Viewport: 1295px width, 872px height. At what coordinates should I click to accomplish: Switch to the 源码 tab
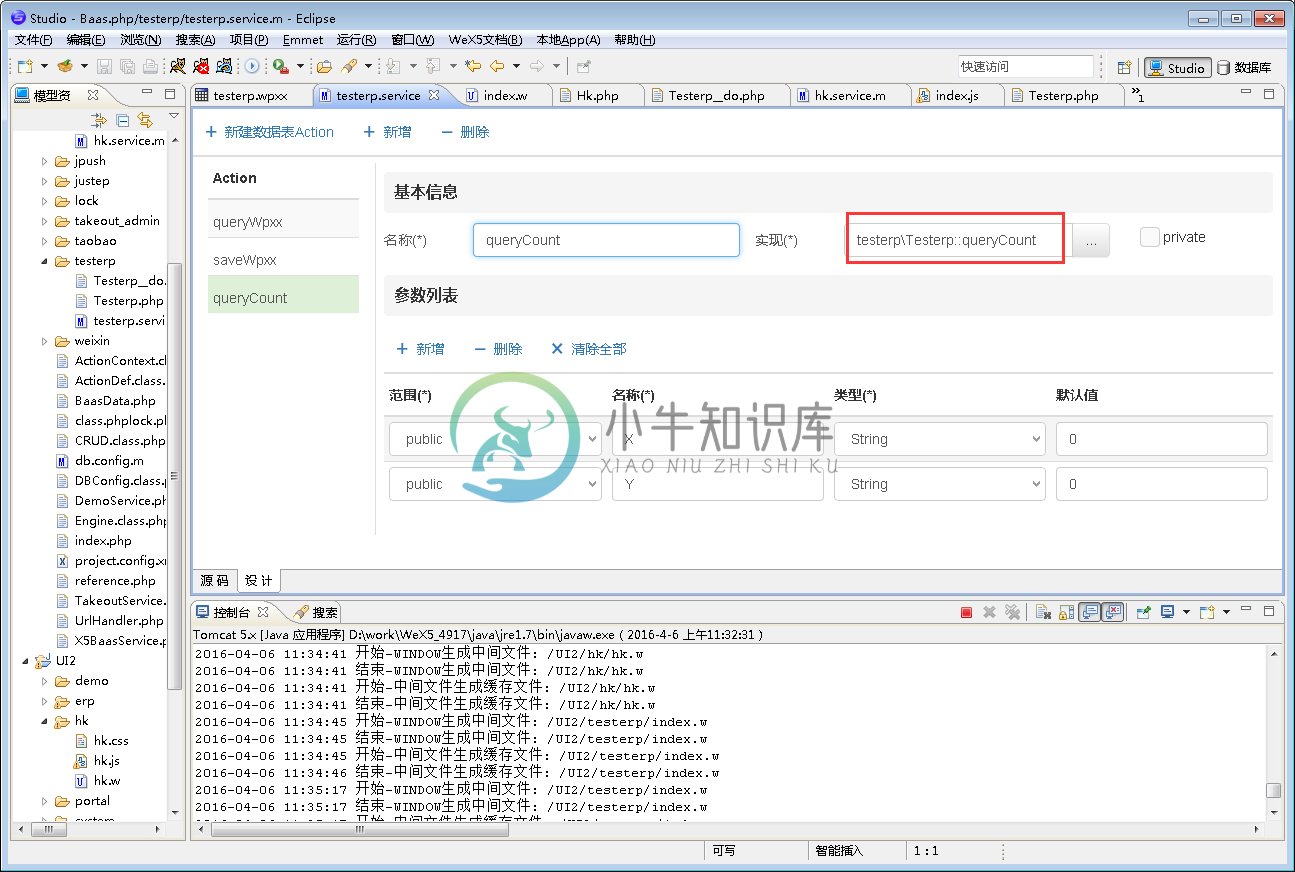tap(215, 580)
